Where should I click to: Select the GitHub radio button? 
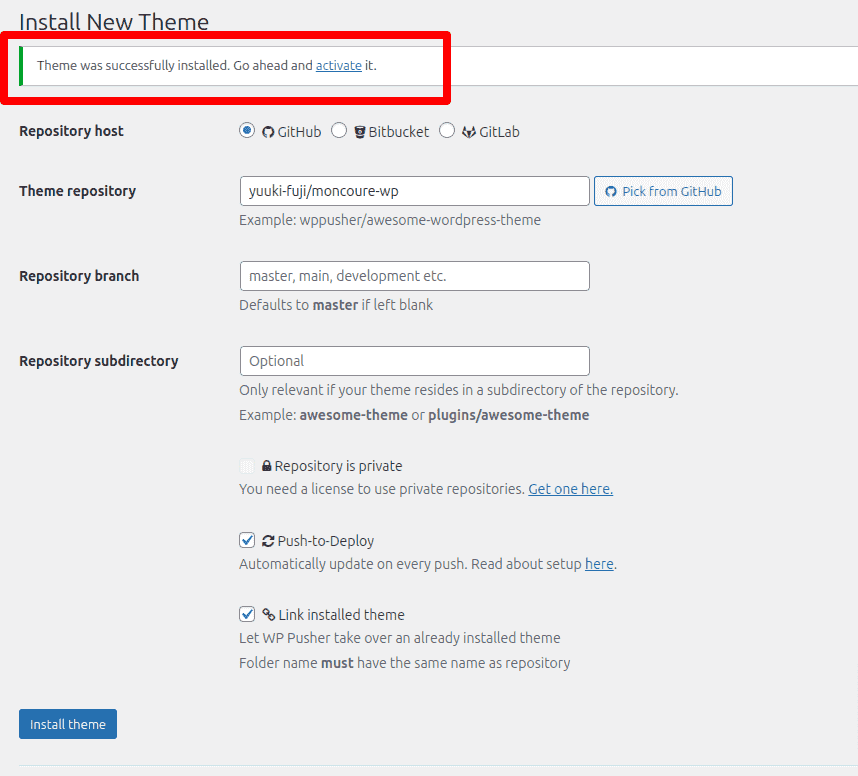point(247,130)
